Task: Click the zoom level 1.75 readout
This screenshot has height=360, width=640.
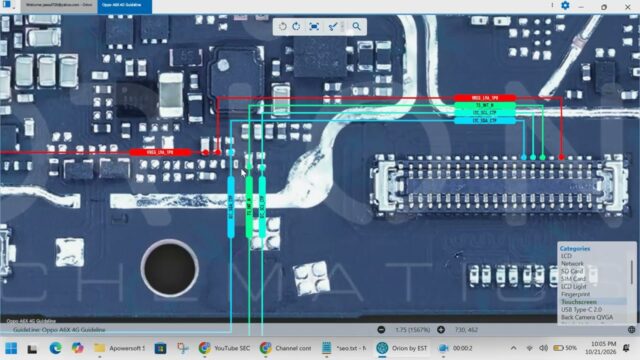Action: pos(413,329)
